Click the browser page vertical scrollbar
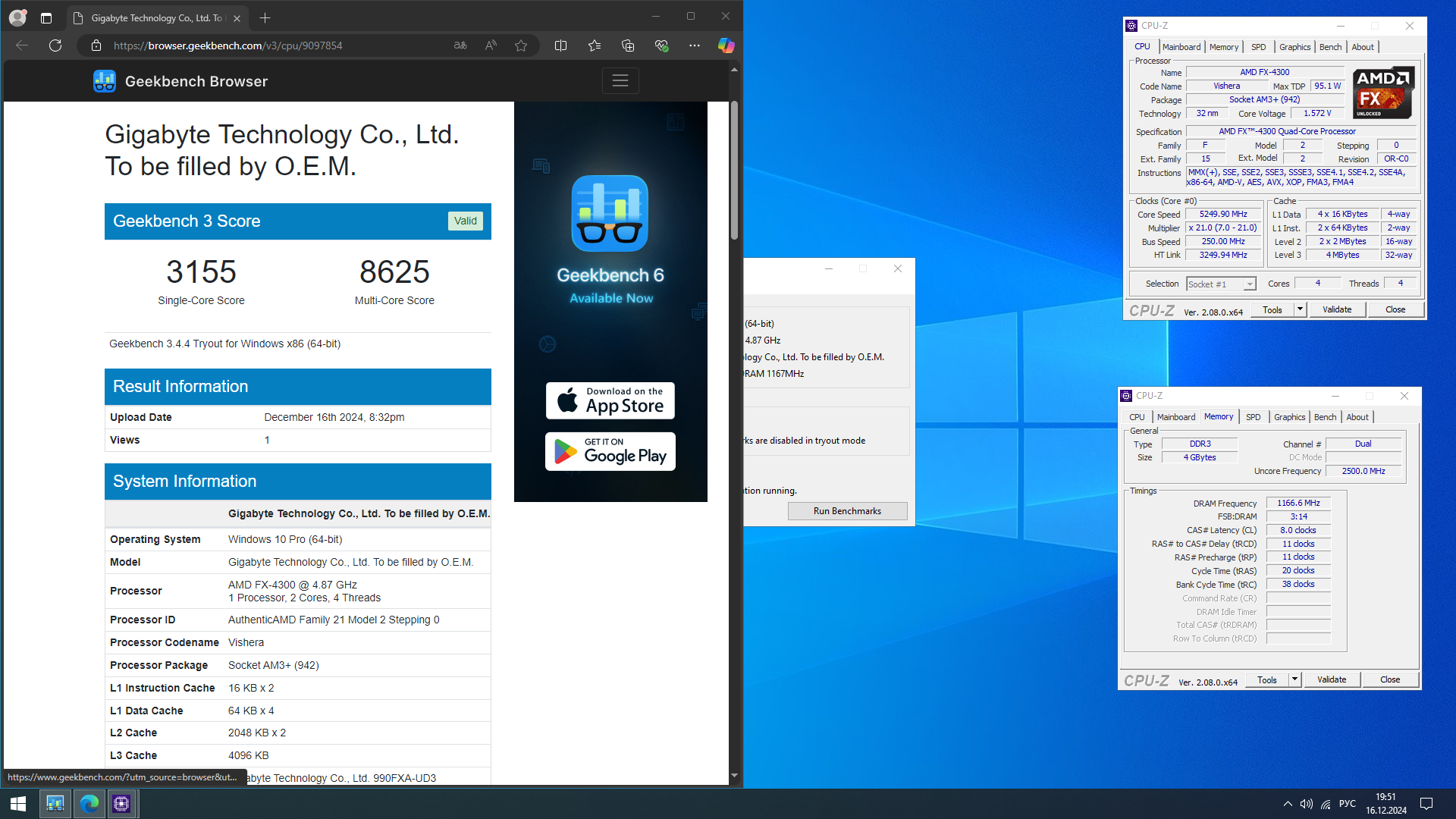Image resolution: width=1456 pixels, height=819 pixels. click(734, 171)
